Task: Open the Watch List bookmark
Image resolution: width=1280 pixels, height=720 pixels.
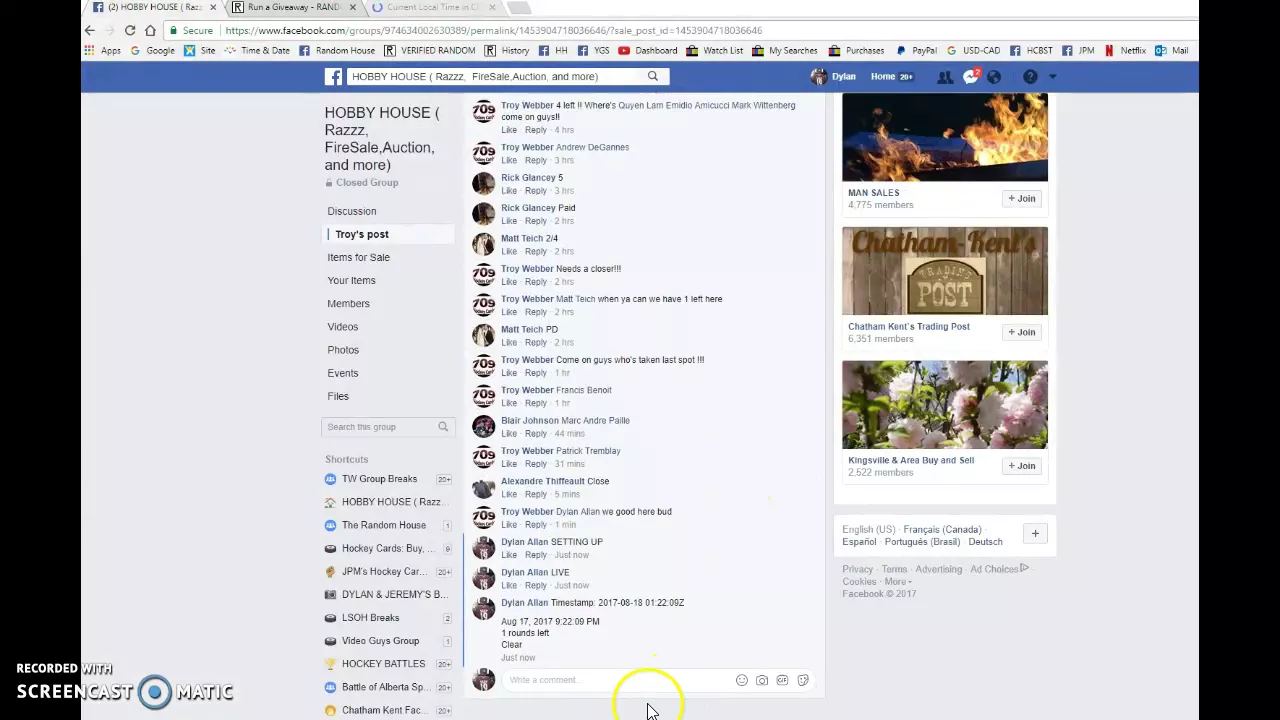Action: [x=714, y=50]
